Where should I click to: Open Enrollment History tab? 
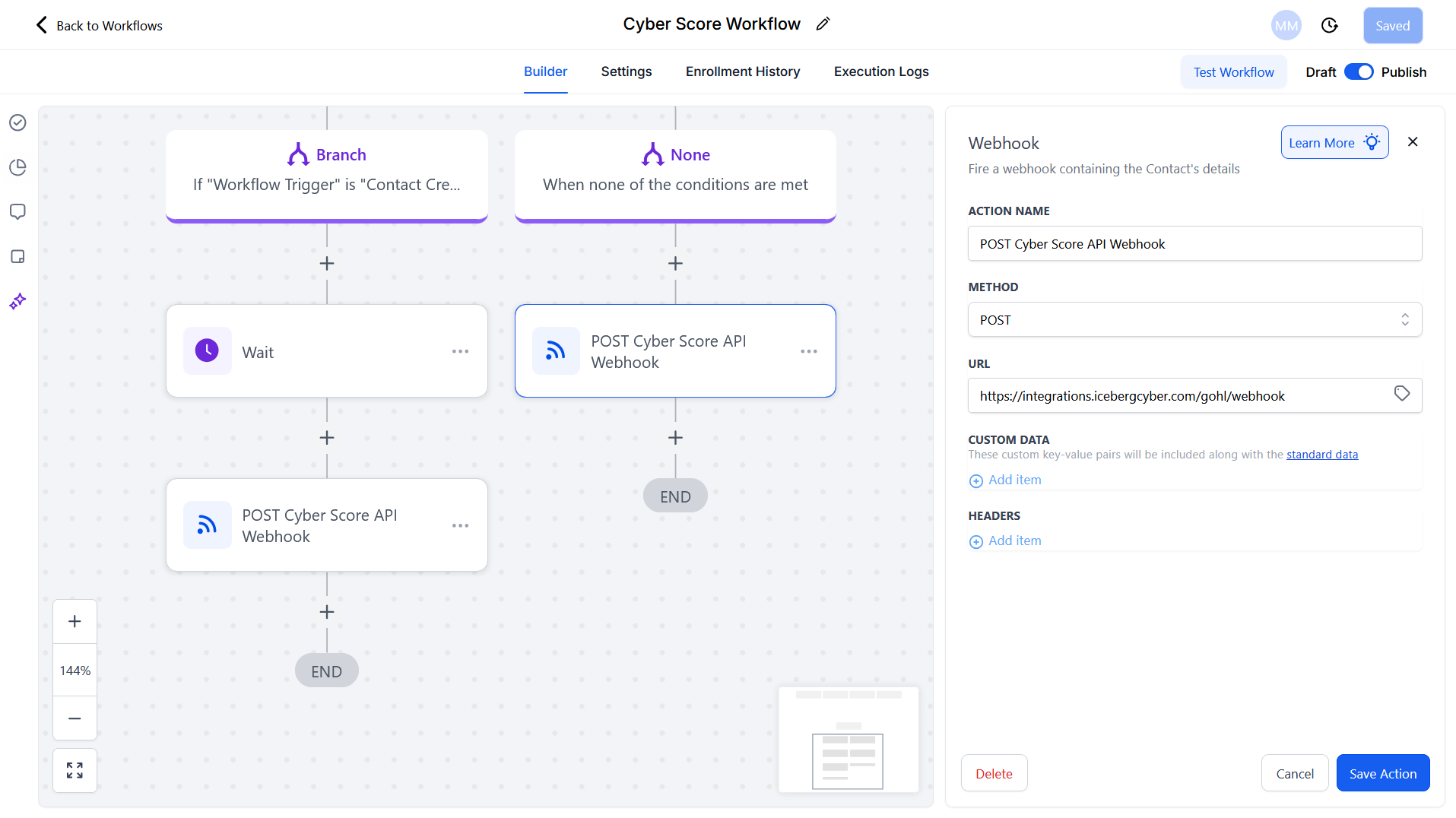[743, 71]
